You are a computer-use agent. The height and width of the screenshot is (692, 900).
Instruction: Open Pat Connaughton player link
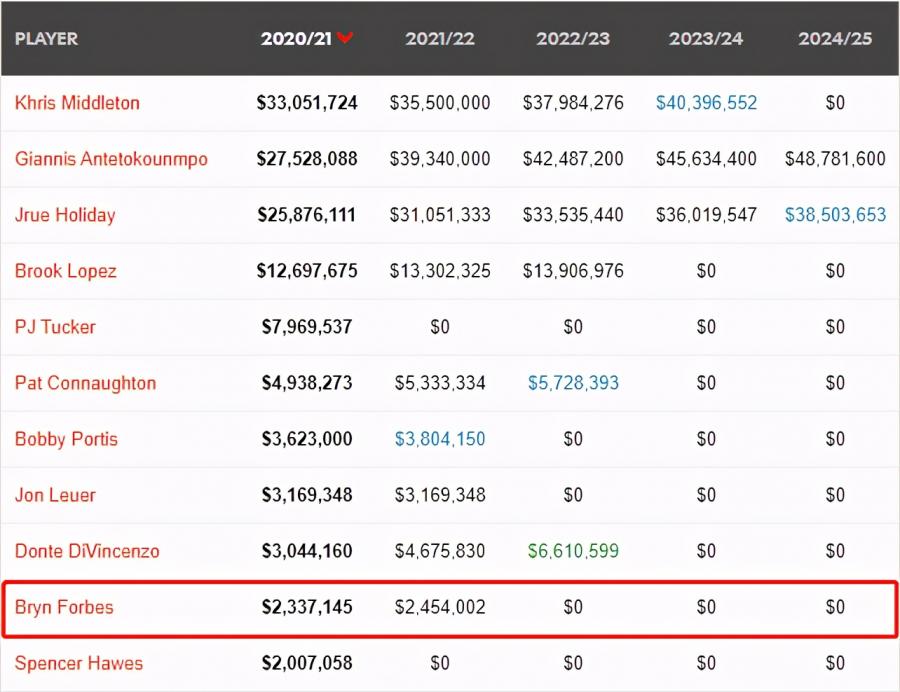85,383
